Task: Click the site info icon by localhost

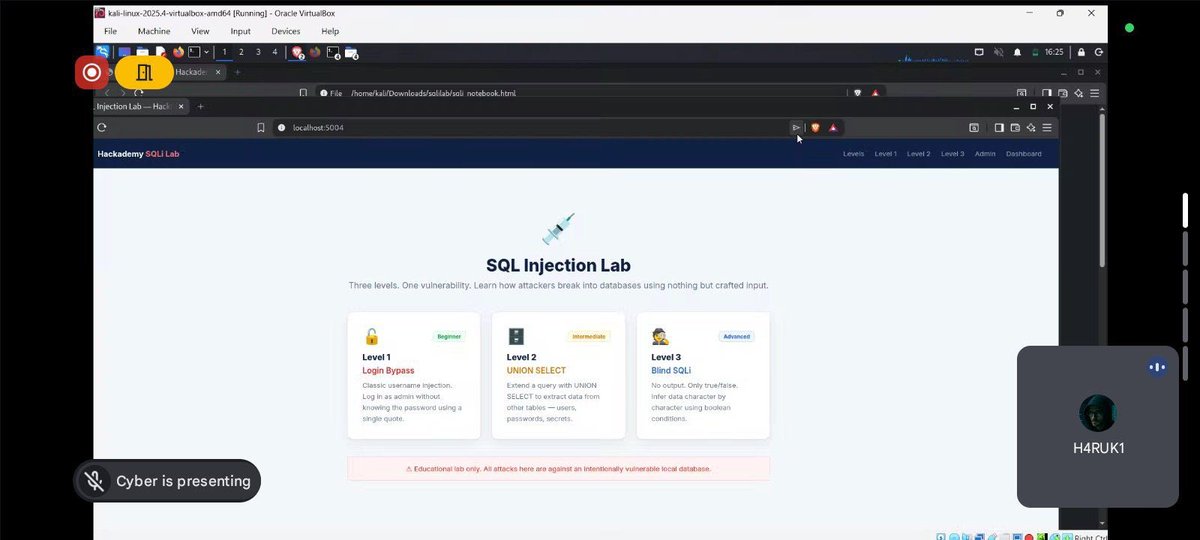Action: tap(282, 127)
